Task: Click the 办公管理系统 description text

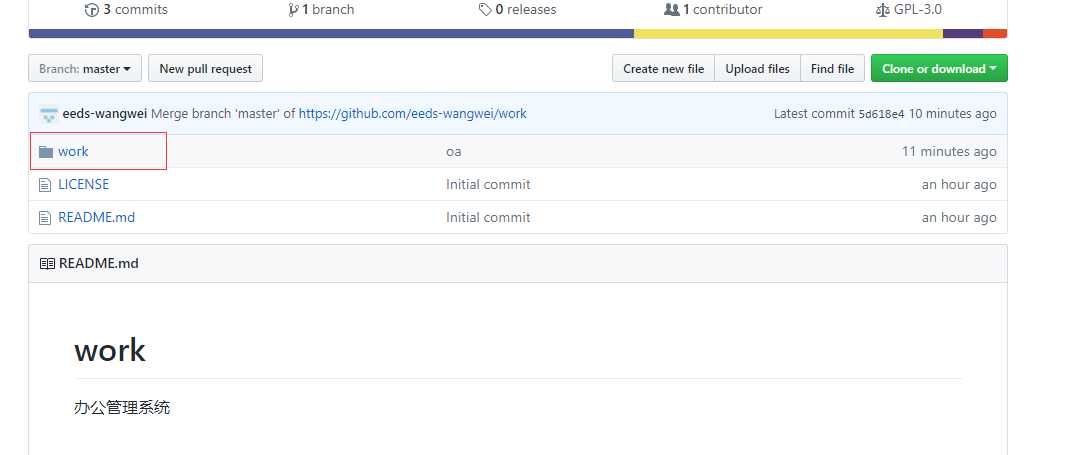Action: click(x=122, y=408)
